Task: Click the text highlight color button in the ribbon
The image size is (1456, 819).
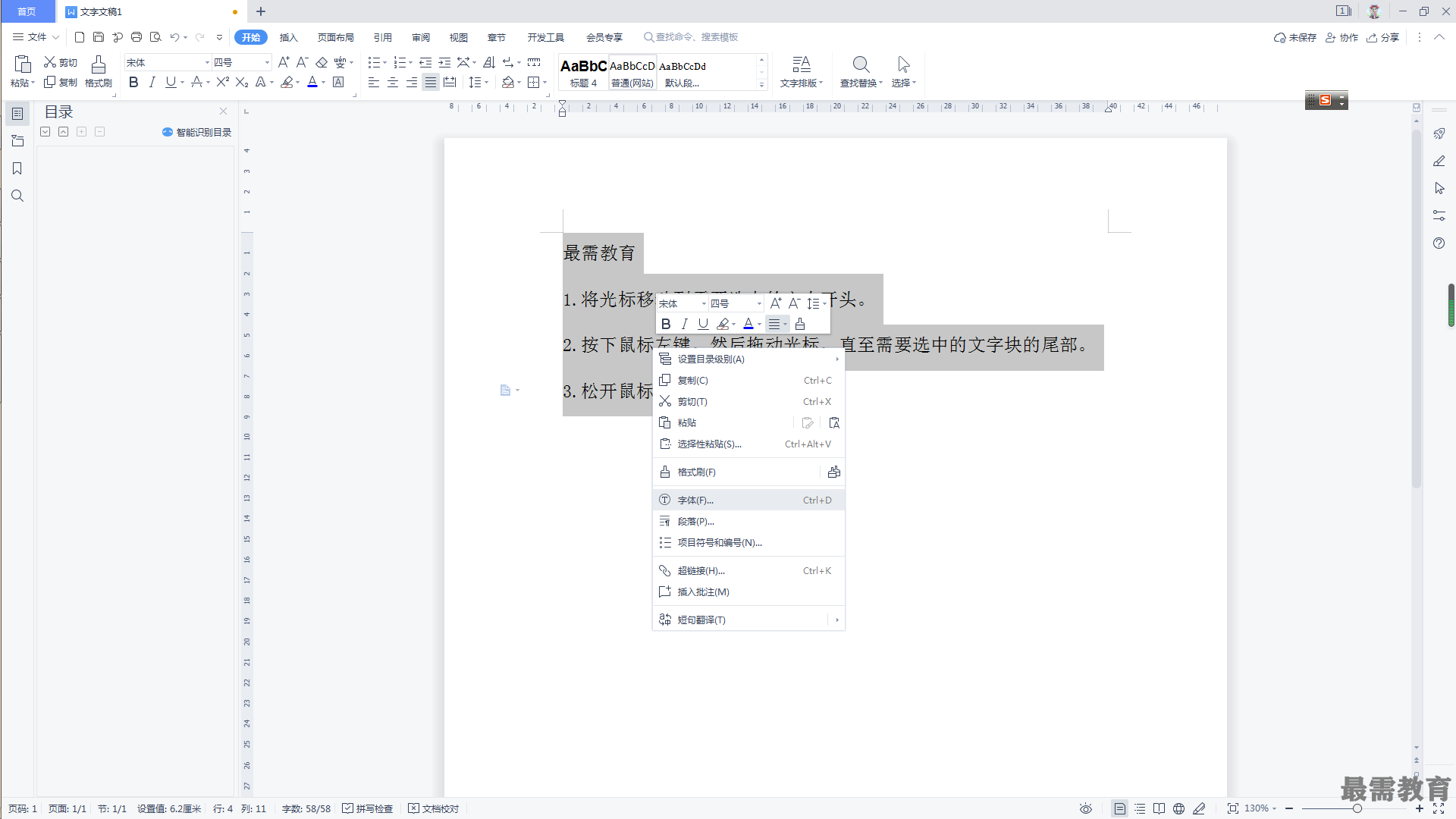Action: tap(287, 83)
